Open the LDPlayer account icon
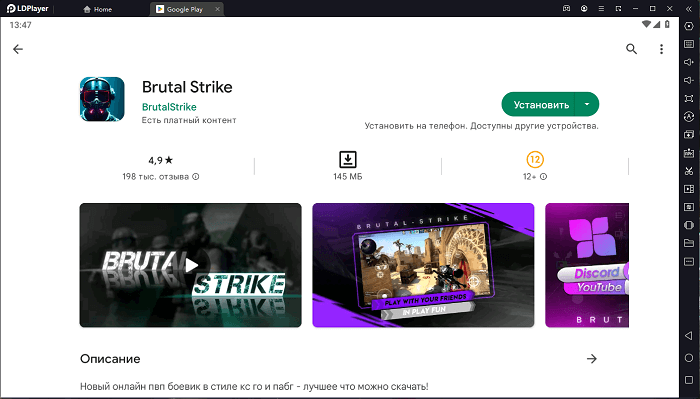Screen dimensions: 700x399 [584, 8]
